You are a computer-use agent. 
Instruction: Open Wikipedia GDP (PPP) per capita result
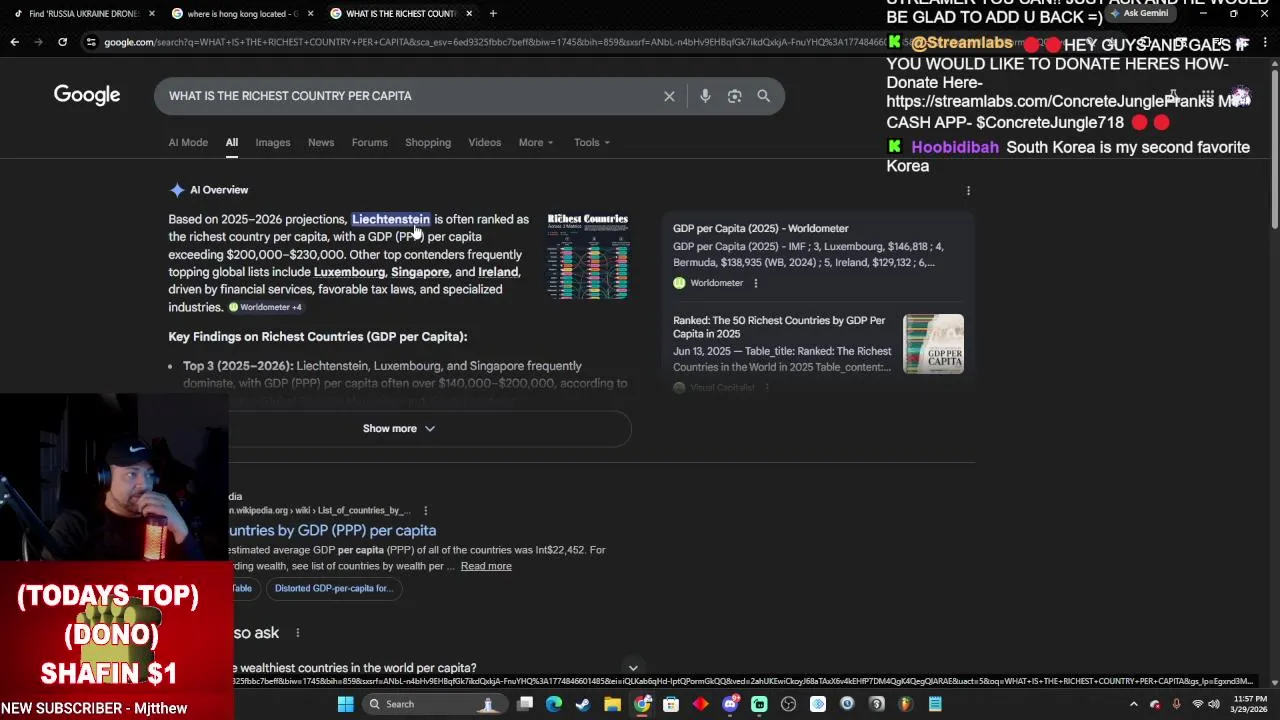tap(332, 530)
